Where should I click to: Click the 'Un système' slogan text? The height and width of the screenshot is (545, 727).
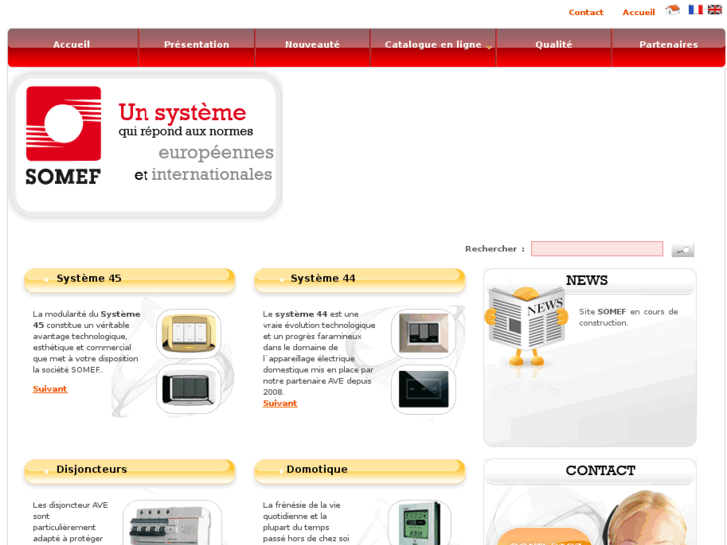182,112
